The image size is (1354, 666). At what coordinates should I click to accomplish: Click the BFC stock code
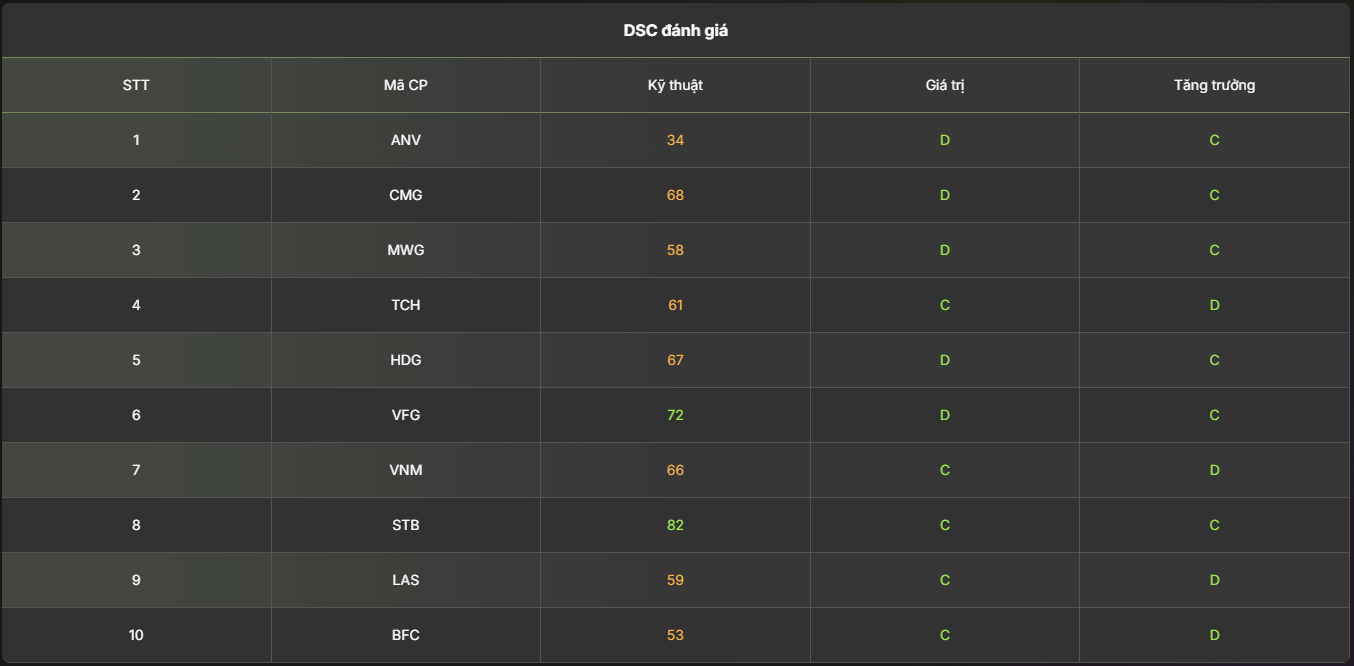[x=405, y=635]
